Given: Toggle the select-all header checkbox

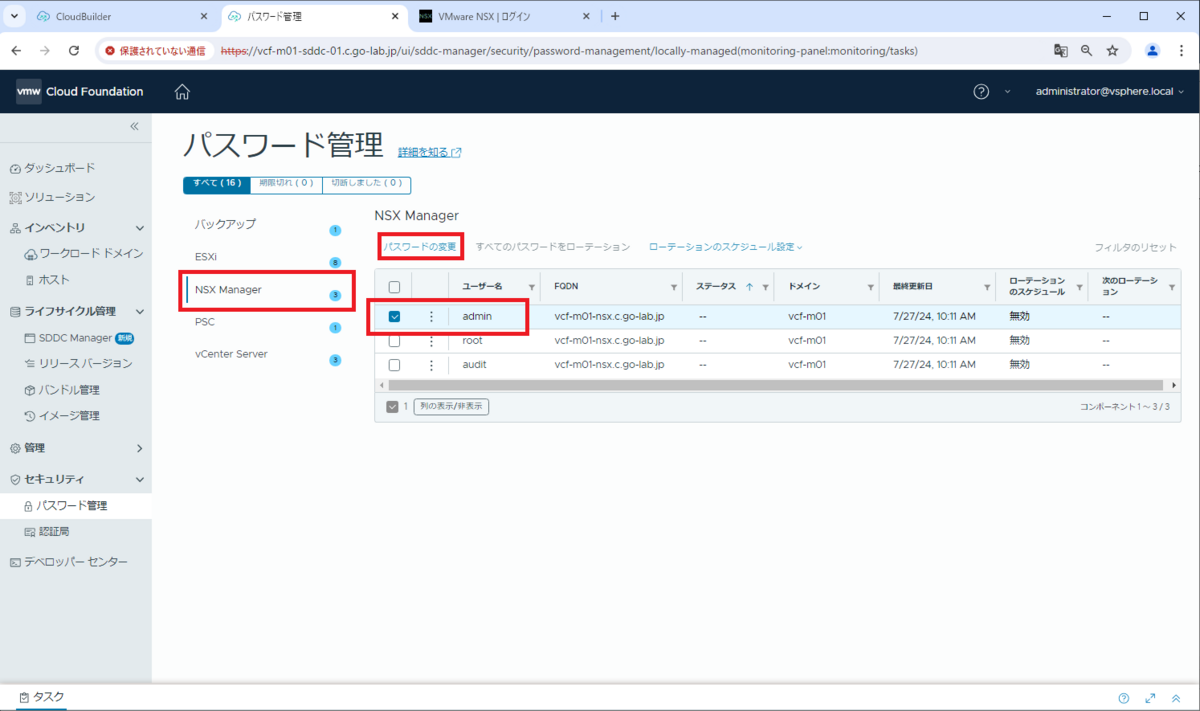Looking at the screenshot, I should 394,287.
